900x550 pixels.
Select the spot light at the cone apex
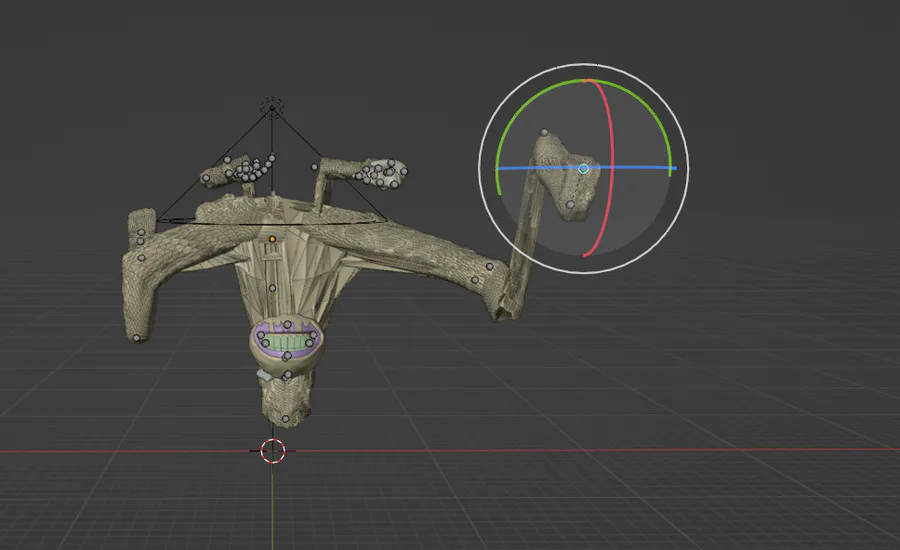[271, 106]
